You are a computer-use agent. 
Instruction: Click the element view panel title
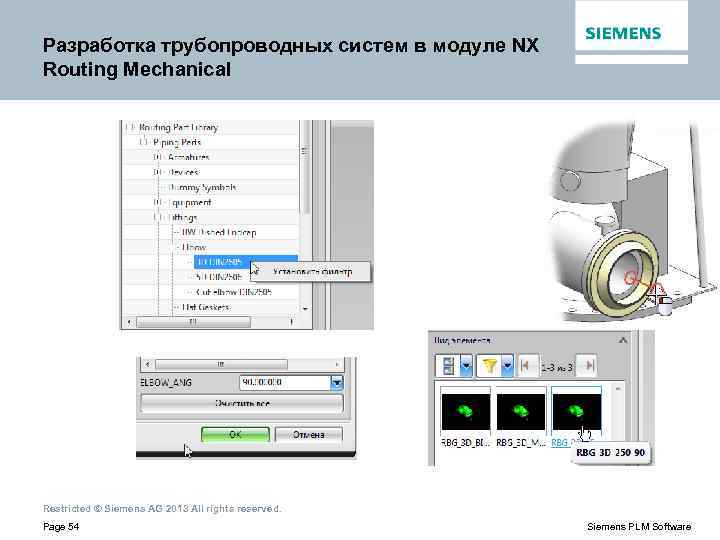click(462, 341)
